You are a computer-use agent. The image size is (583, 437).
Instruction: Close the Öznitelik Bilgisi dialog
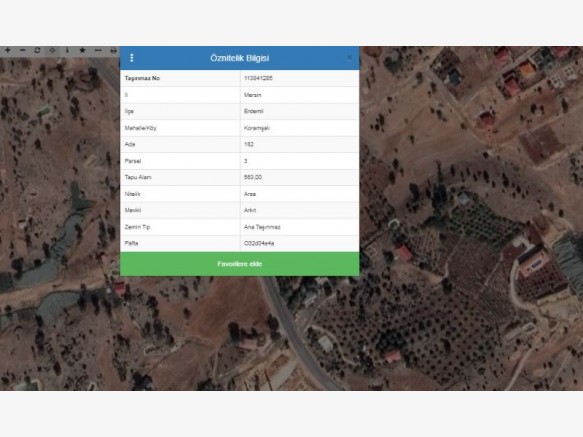point(350,58)
